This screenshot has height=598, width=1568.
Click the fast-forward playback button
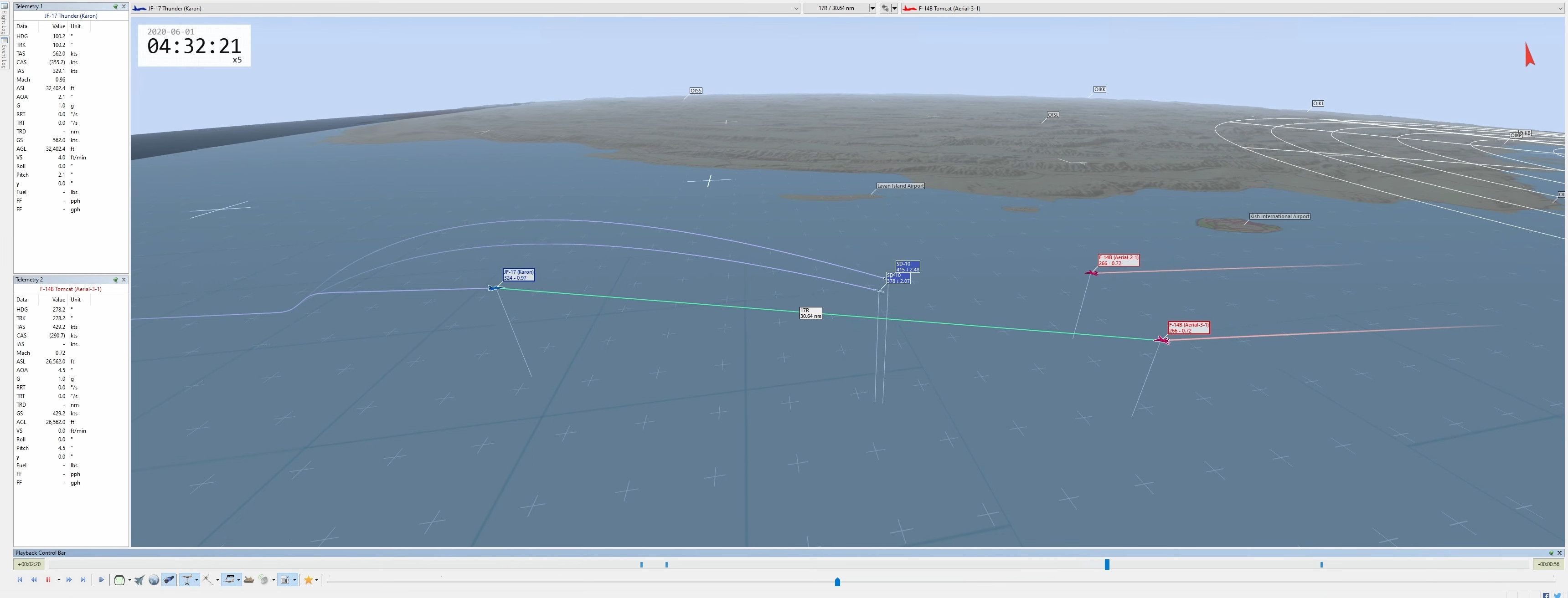coord(69,580)
